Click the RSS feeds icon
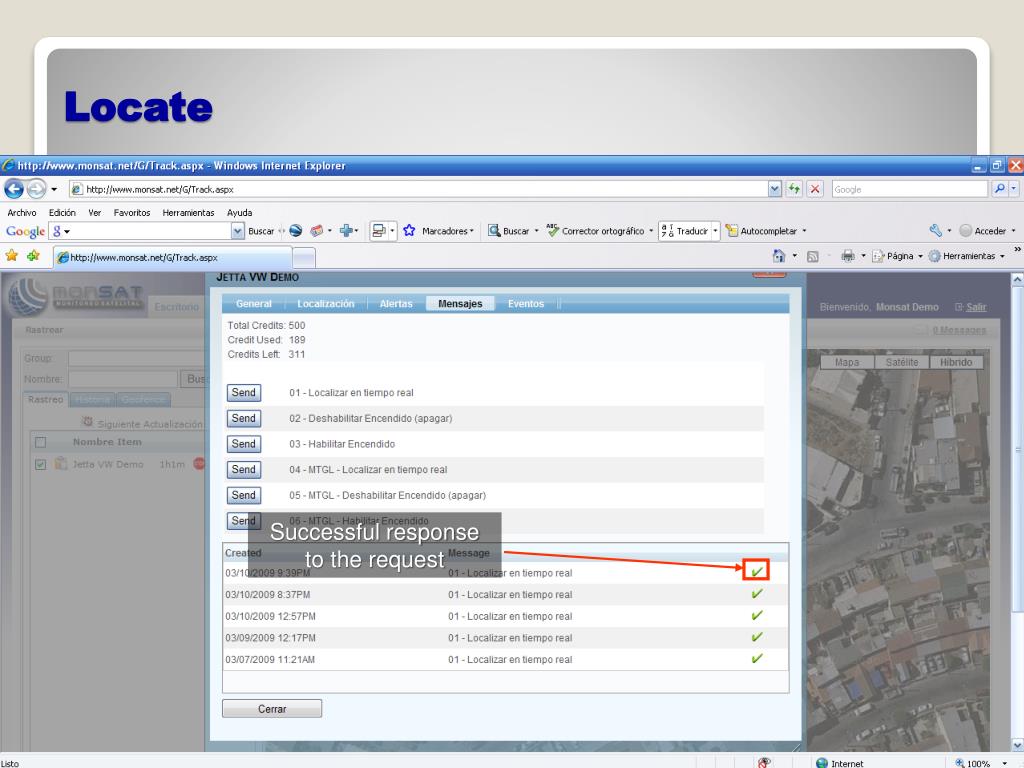1024x768 pixels. tap(812, 257)
